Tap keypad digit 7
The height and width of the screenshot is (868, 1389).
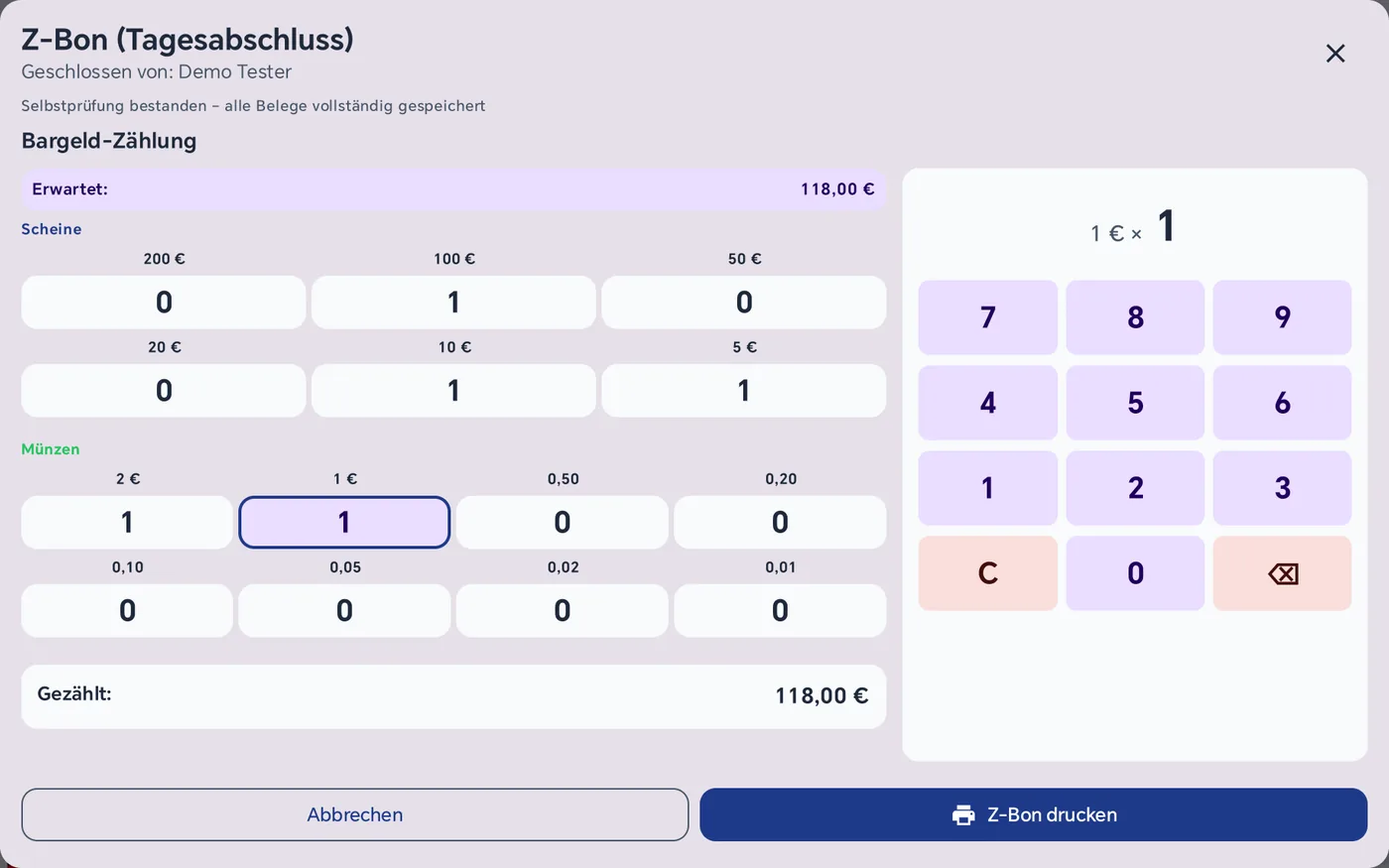[x=988, y=317]
